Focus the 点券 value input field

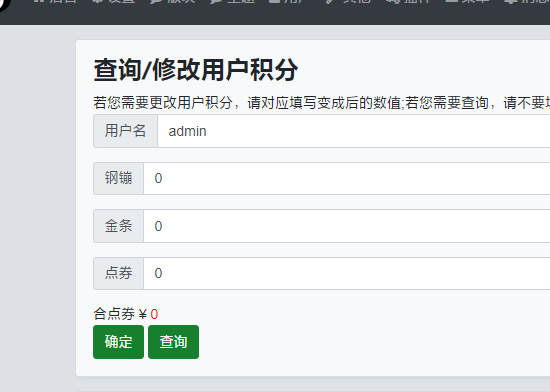pos(347,273)
